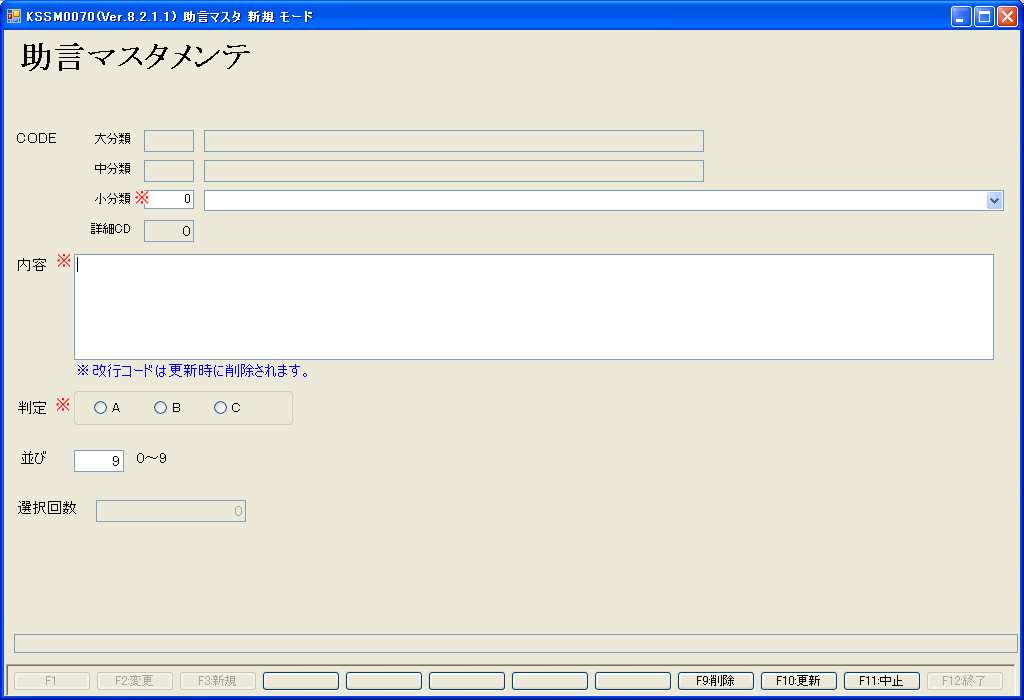Image resolution: width=1024 pixels, height=700 pixels.
Task: Hit the F11:中止 button
Action: pos(881,681)
